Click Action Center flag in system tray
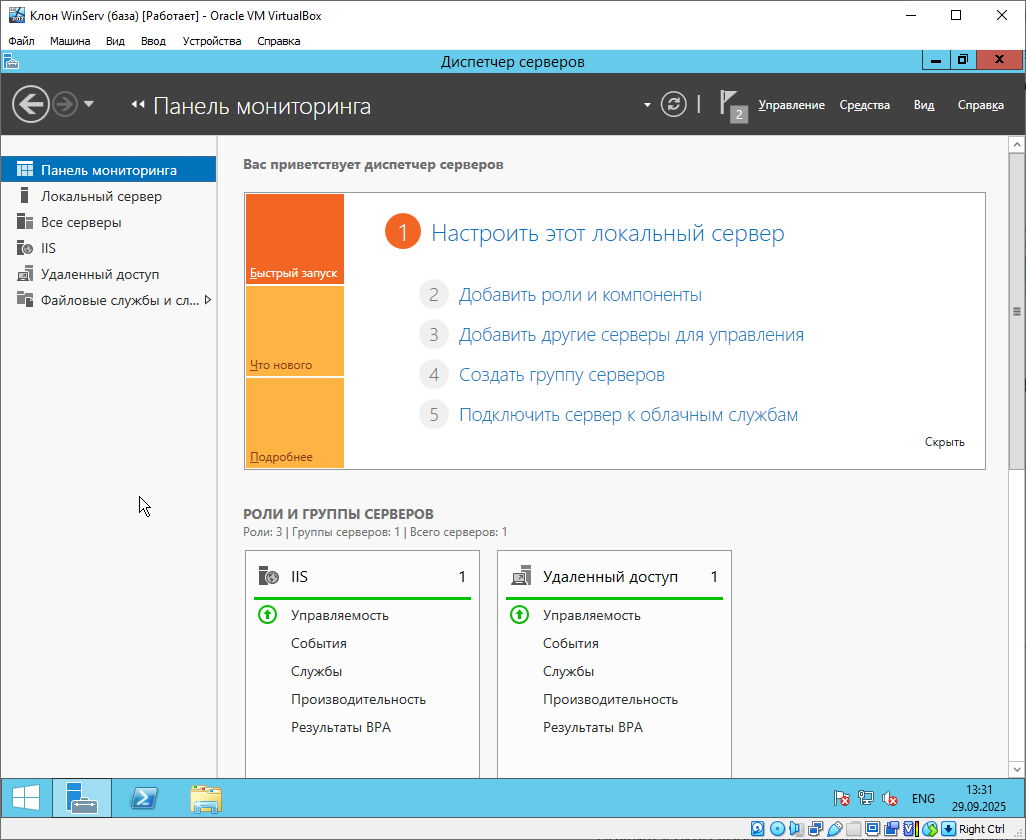 841,798
